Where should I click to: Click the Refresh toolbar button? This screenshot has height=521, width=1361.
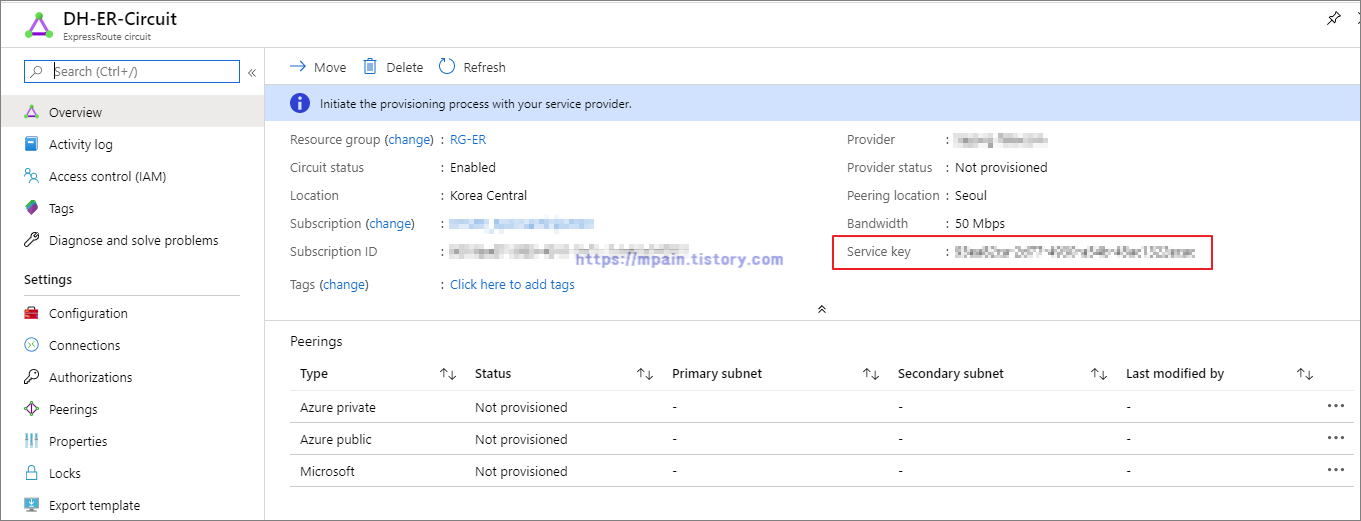[472, 67]
